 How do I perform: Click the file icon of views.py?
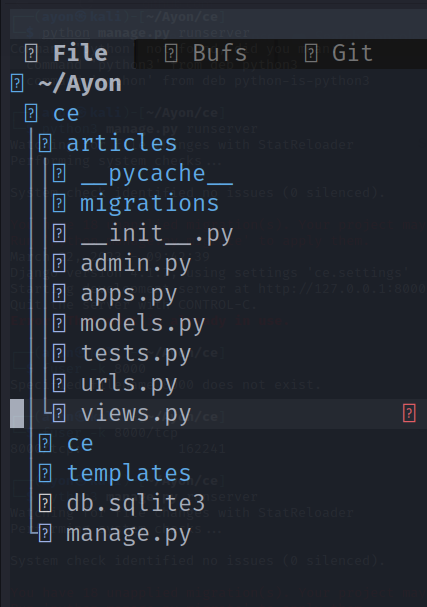(59, 413)
